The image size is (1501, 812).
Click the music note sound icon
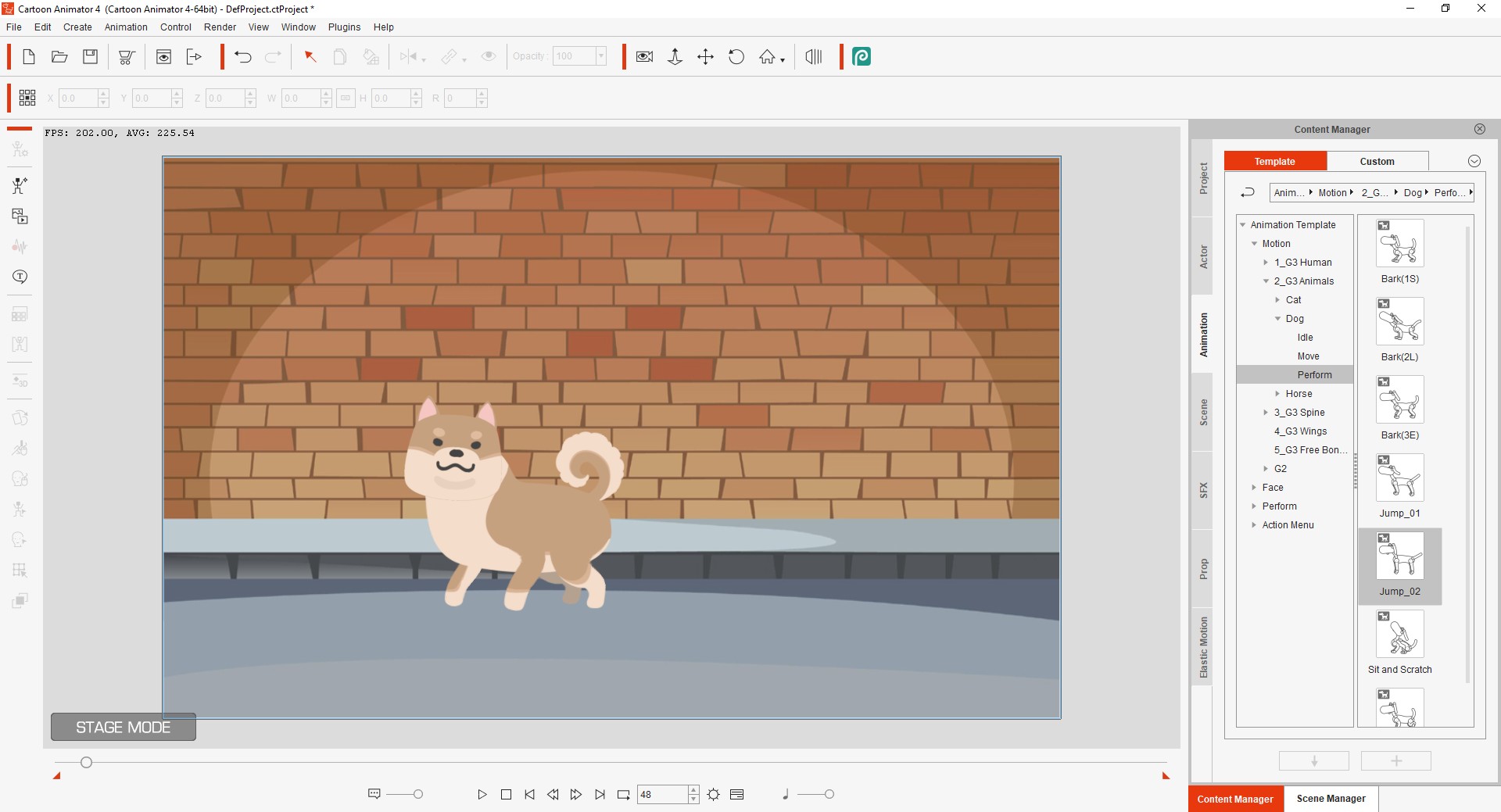click(x=785, y=794)
